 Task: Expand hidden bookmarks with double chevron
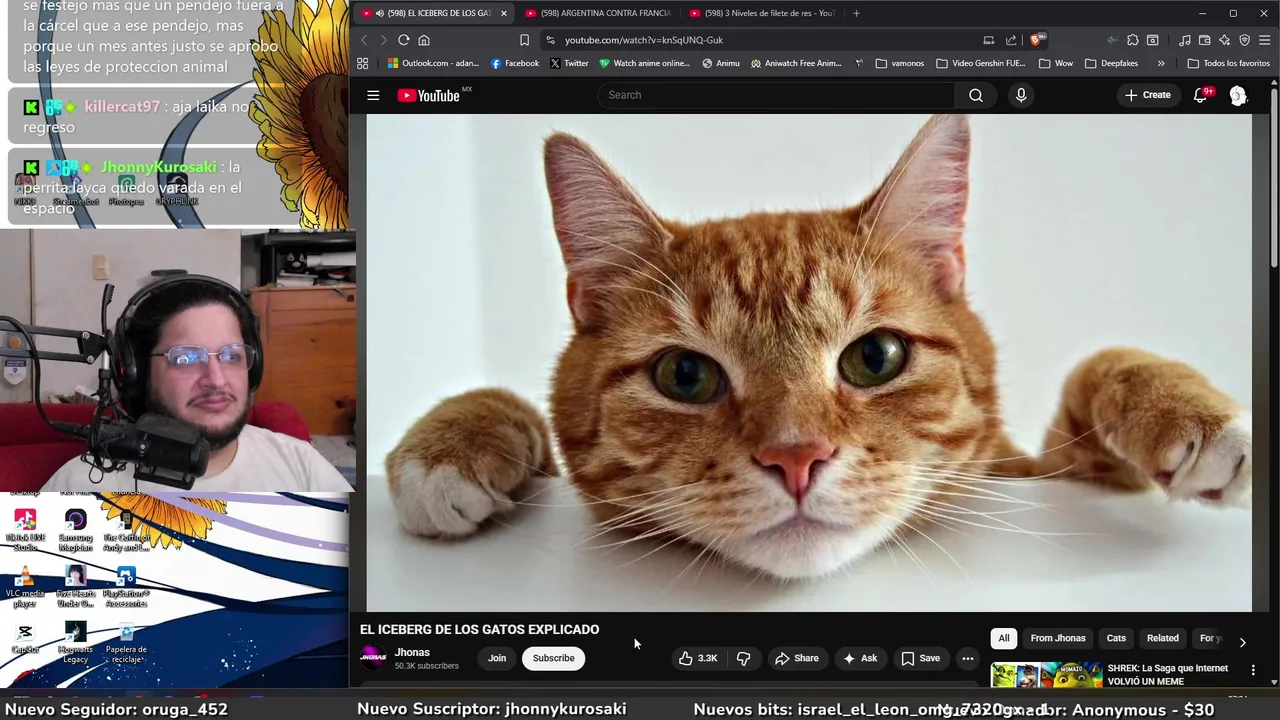(x=1161, y=63)
